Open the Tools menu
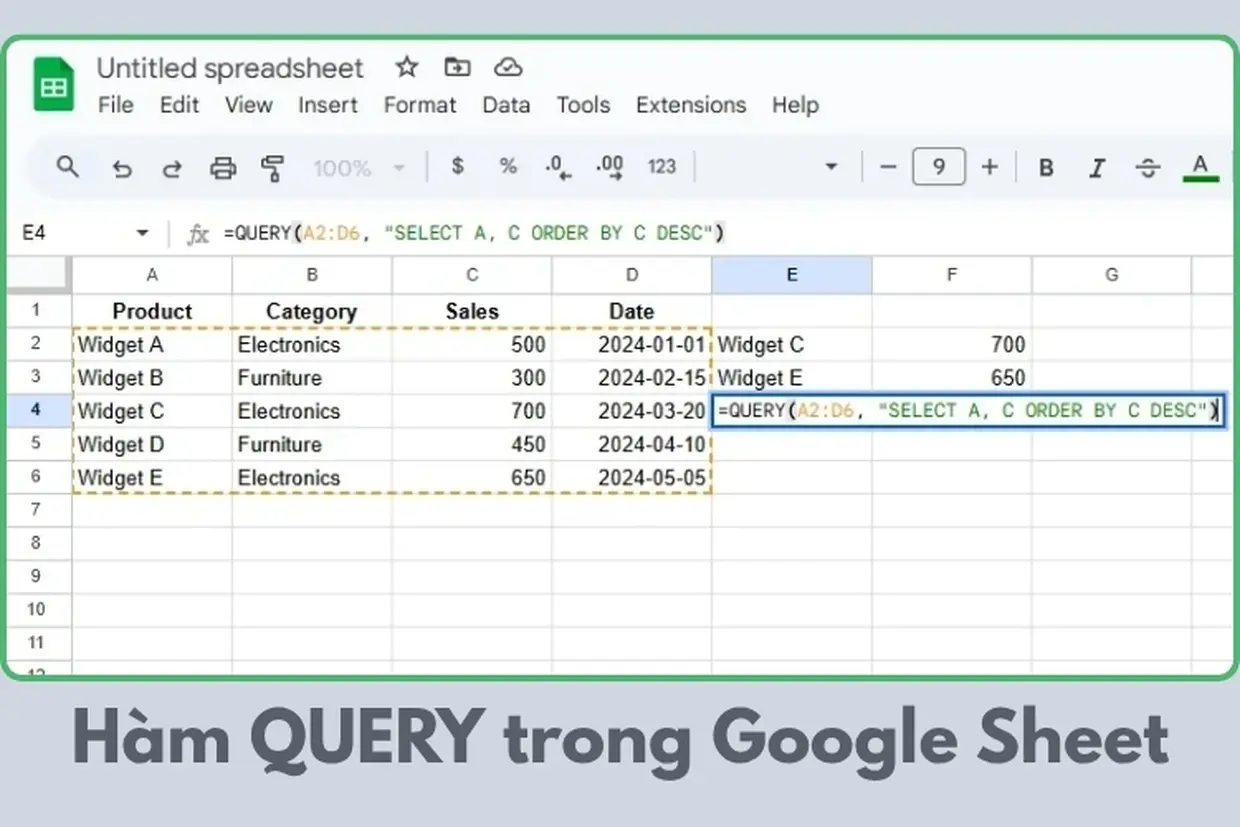 [583, 105]
